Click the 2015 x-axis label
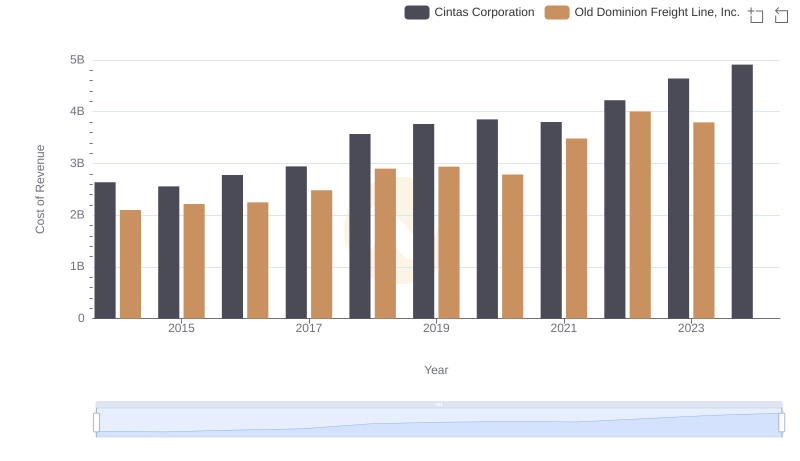Image resolution: width=800 pixels, height=461 pixels. (x=181, y=328)
